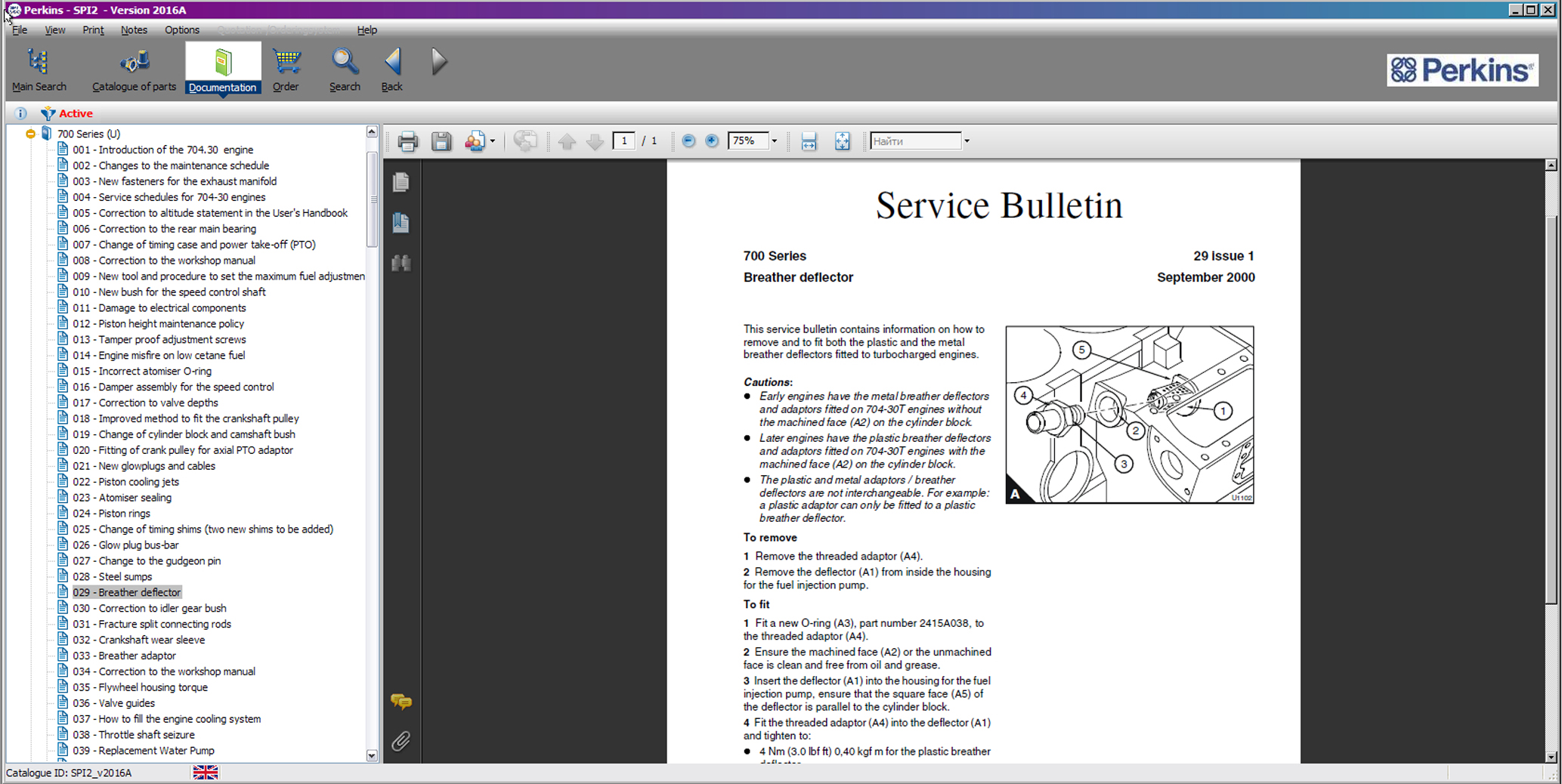Open the Main Search view
1562x784 pixels.
[39, 69]
